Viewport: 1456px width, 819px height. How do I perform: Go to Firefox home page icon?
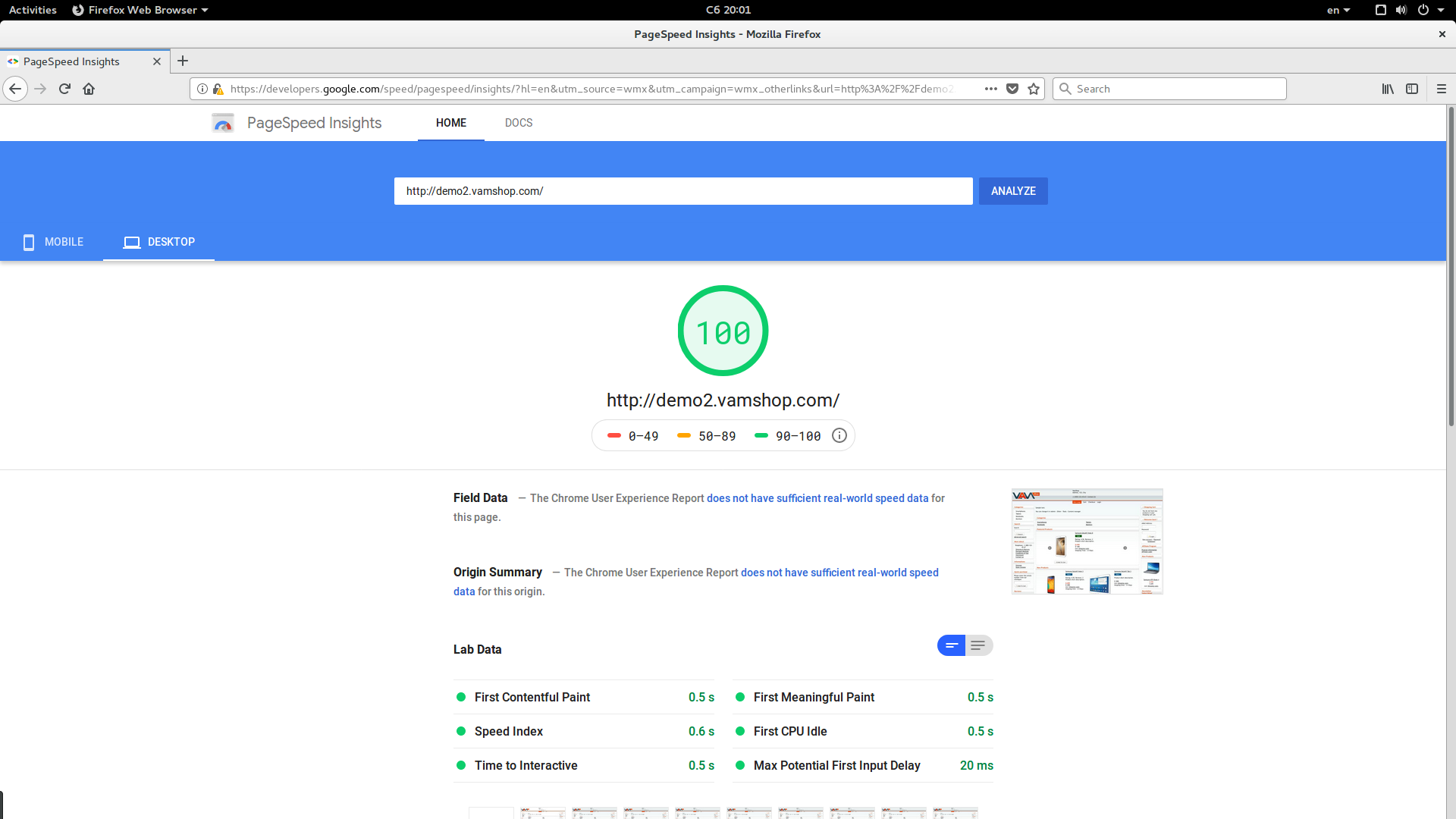pos(89,89)
